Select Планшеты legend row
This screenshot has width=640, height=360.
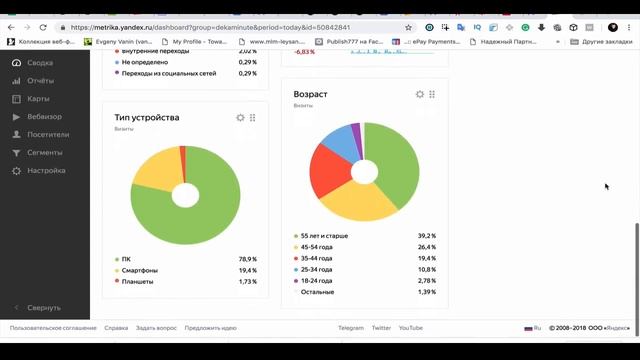tap(186, 282)
